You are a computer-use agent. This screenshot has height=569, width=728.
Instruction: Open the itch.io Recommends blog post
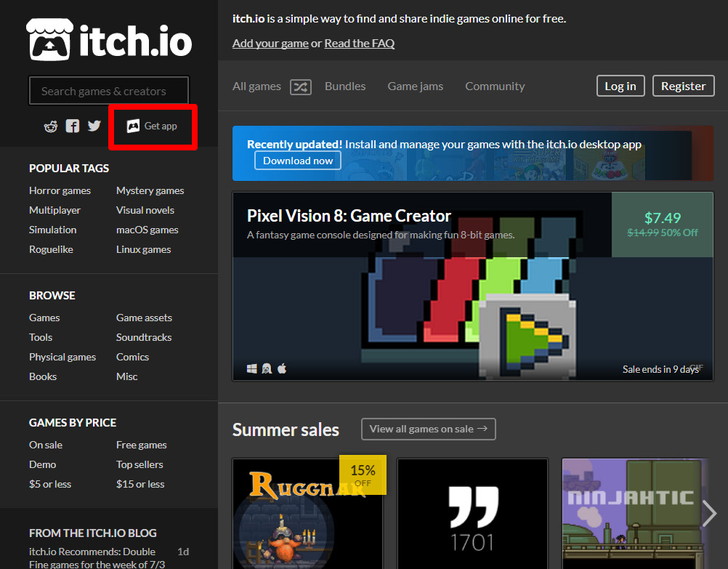97,558
